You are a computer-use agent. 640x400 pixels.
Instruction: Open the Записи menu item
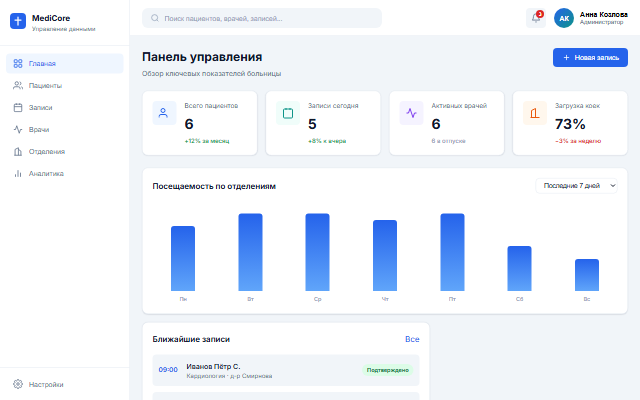[x=64, y=107]
